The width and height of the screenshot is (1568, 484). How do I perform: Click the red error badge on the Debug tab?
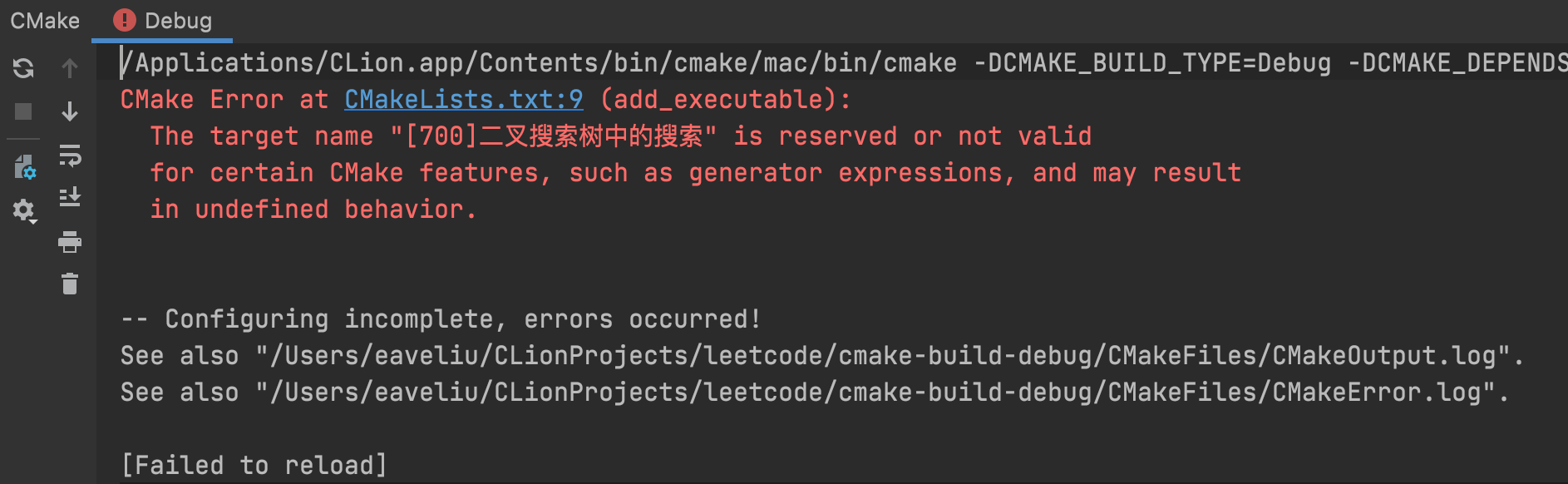coord(124,20)
